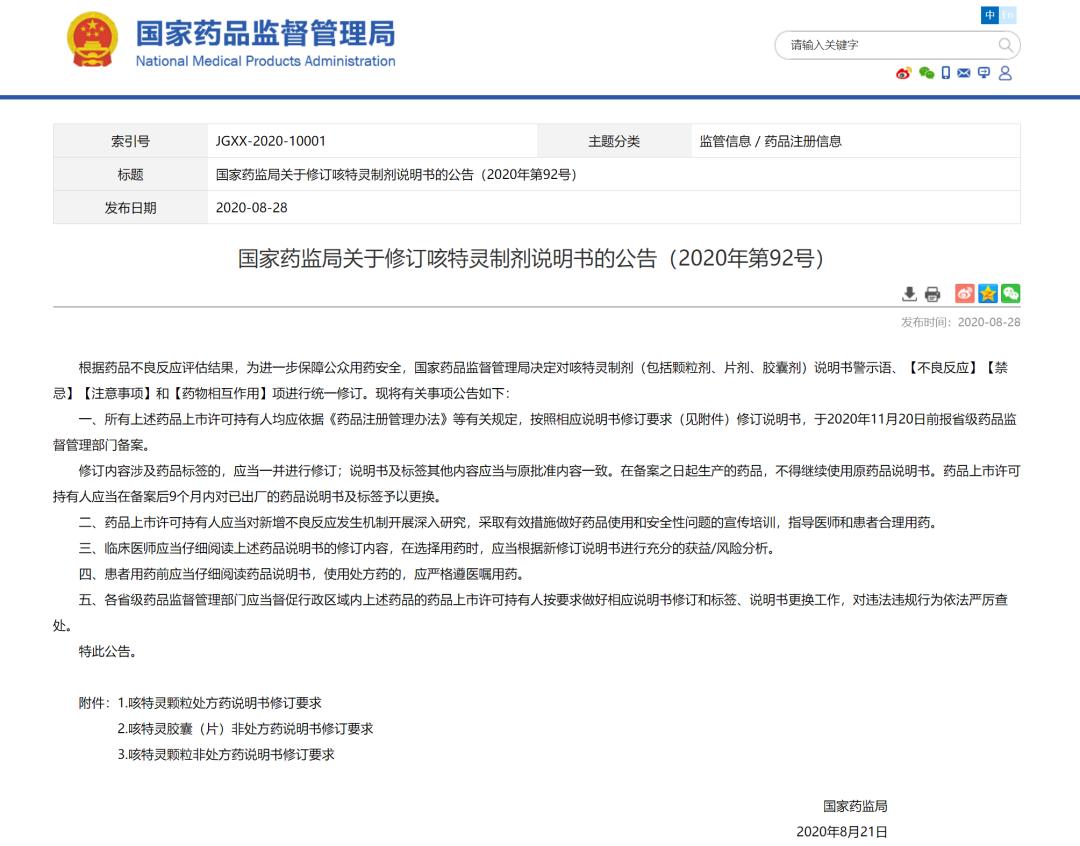The image size is (1080, 846).
Task: Share the announcement to Sina Weibo
Action: point(963,293)
